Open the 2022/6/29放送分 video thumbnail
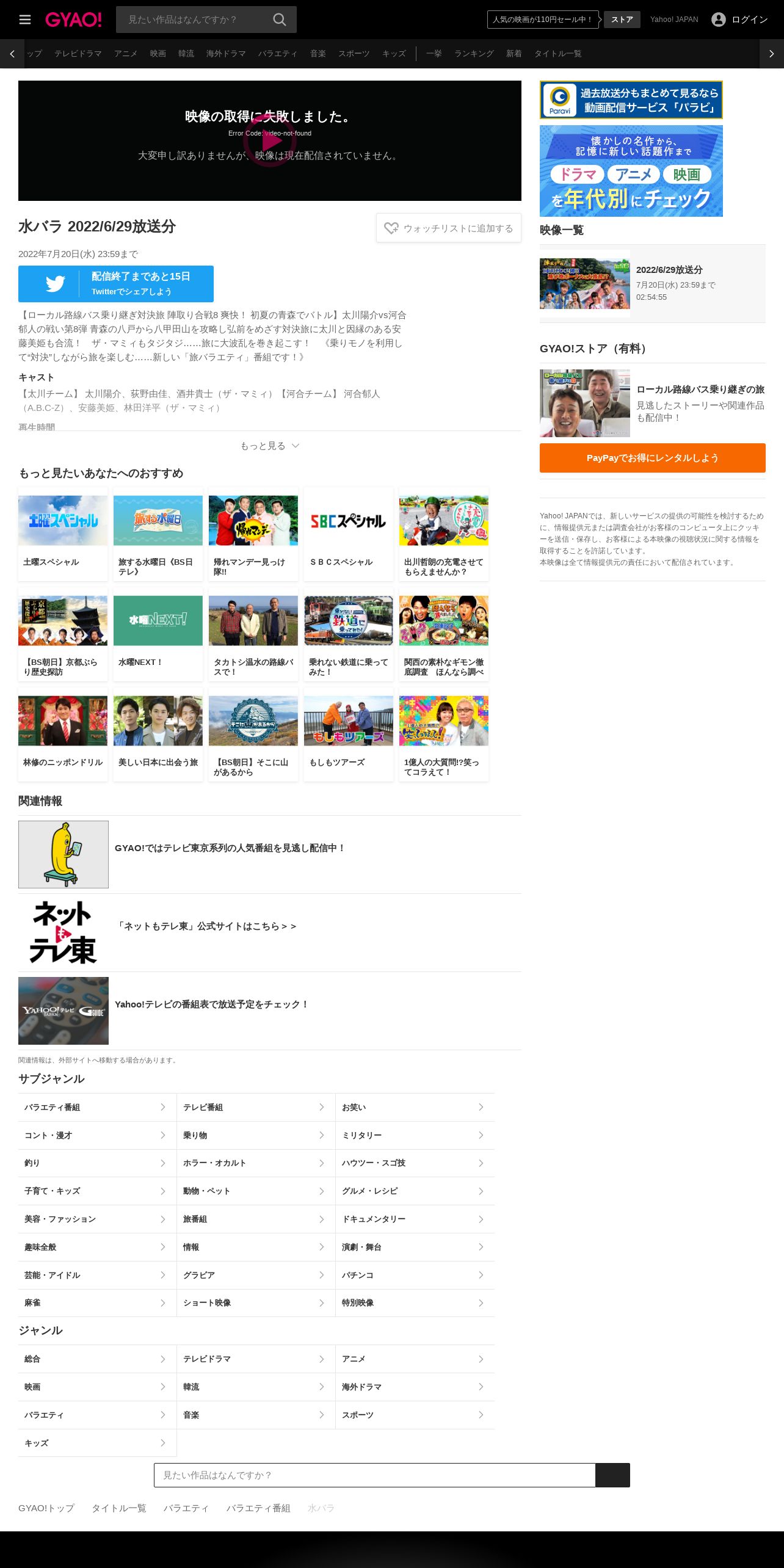 tap(585, 283)
